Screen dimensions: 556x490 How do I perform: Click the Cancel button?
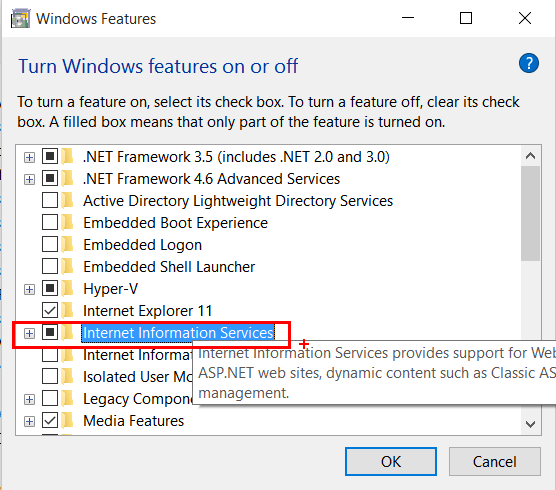click(x=495, y=461)
